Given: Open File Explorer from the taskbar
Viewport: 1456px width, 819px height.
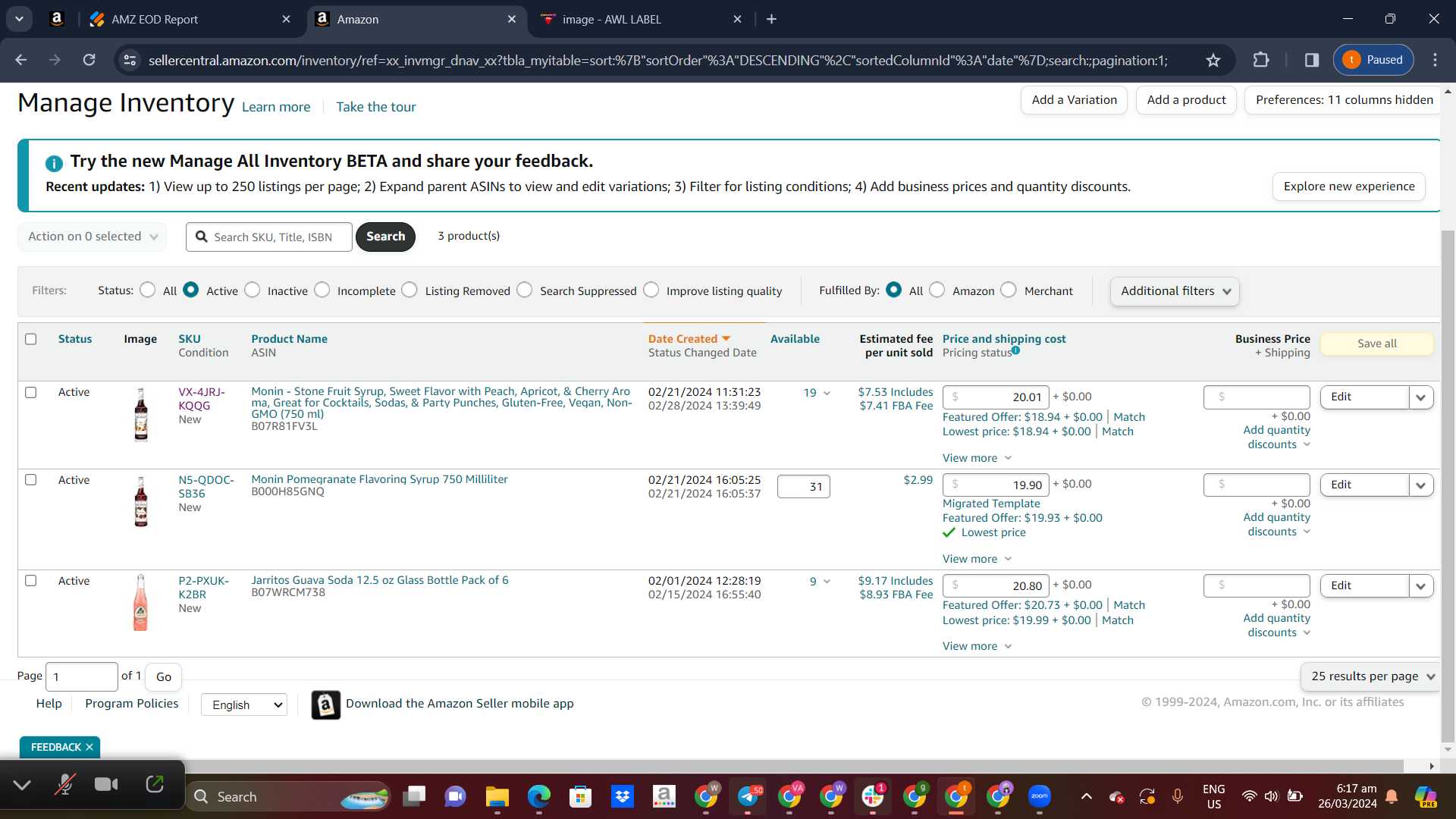Looking at the screenshot, I should click(x=497, y=796).
